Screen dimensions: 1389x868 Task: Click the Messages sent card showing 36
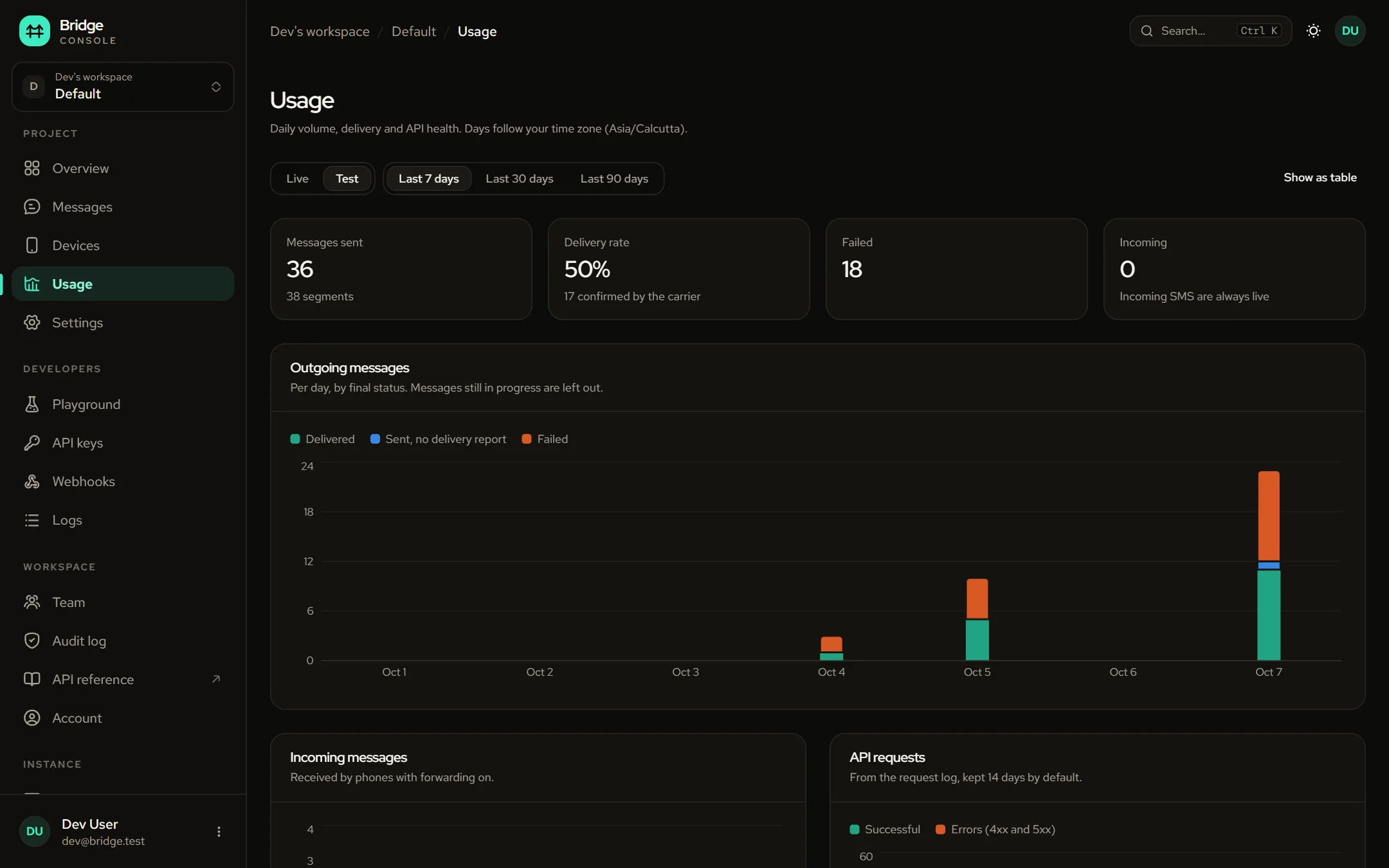(401, 269)
